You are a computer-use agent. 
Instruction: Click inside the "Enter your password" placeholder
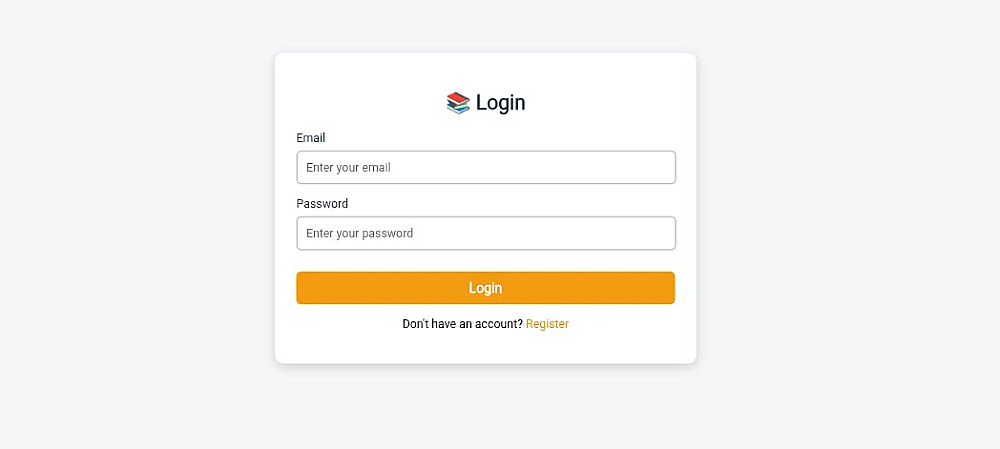click(359, 234)
